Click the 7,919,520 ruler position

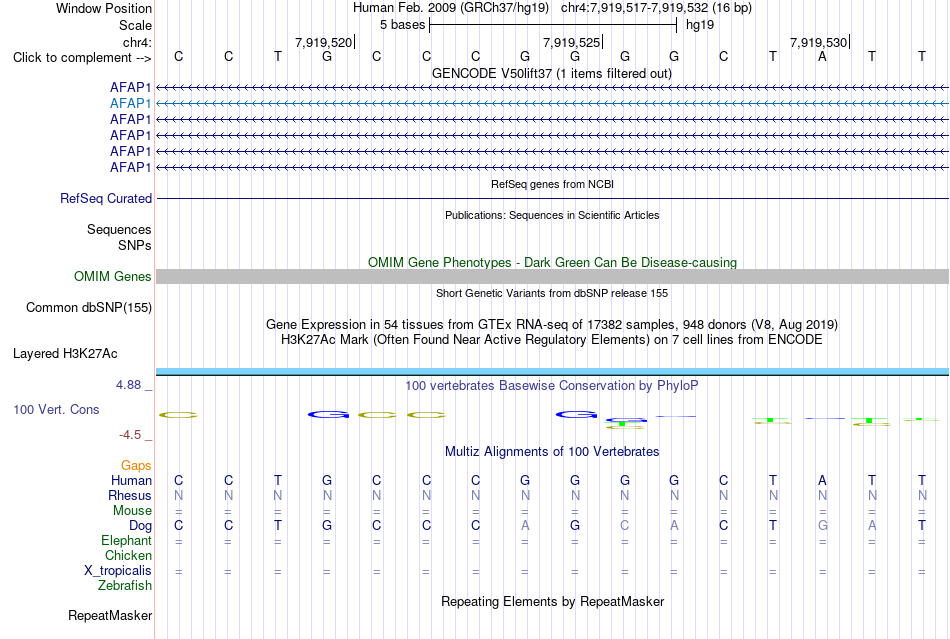tap(324, 42)
